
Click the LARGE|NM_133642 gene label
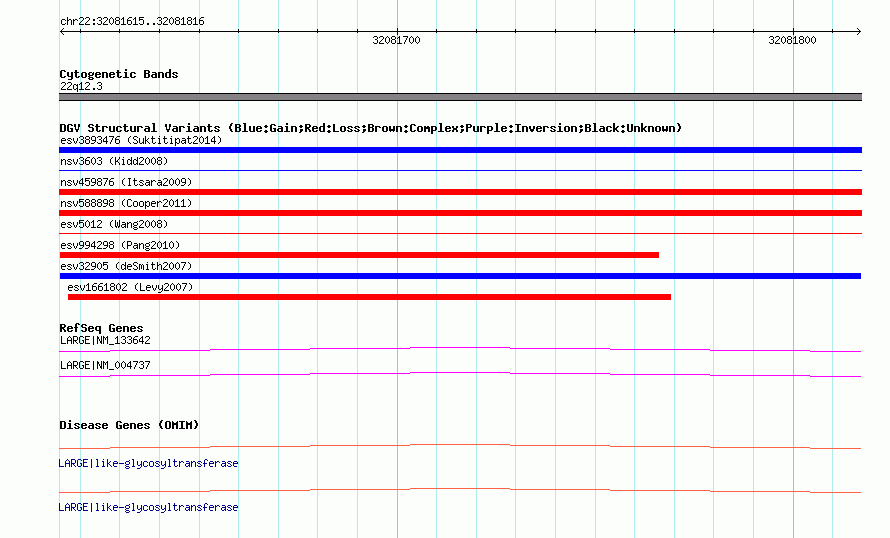tap(105, 341)
